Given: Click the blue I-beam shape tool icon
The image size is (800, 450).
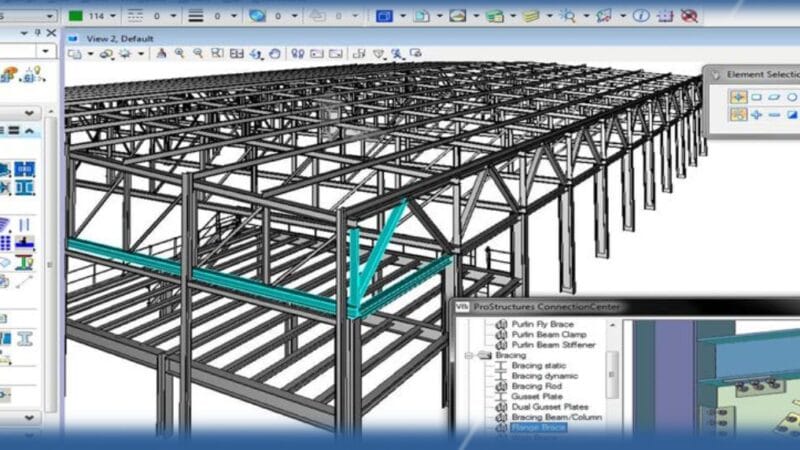Looking at the screenshot, I should pyautogui.click(x=24, y=188).
